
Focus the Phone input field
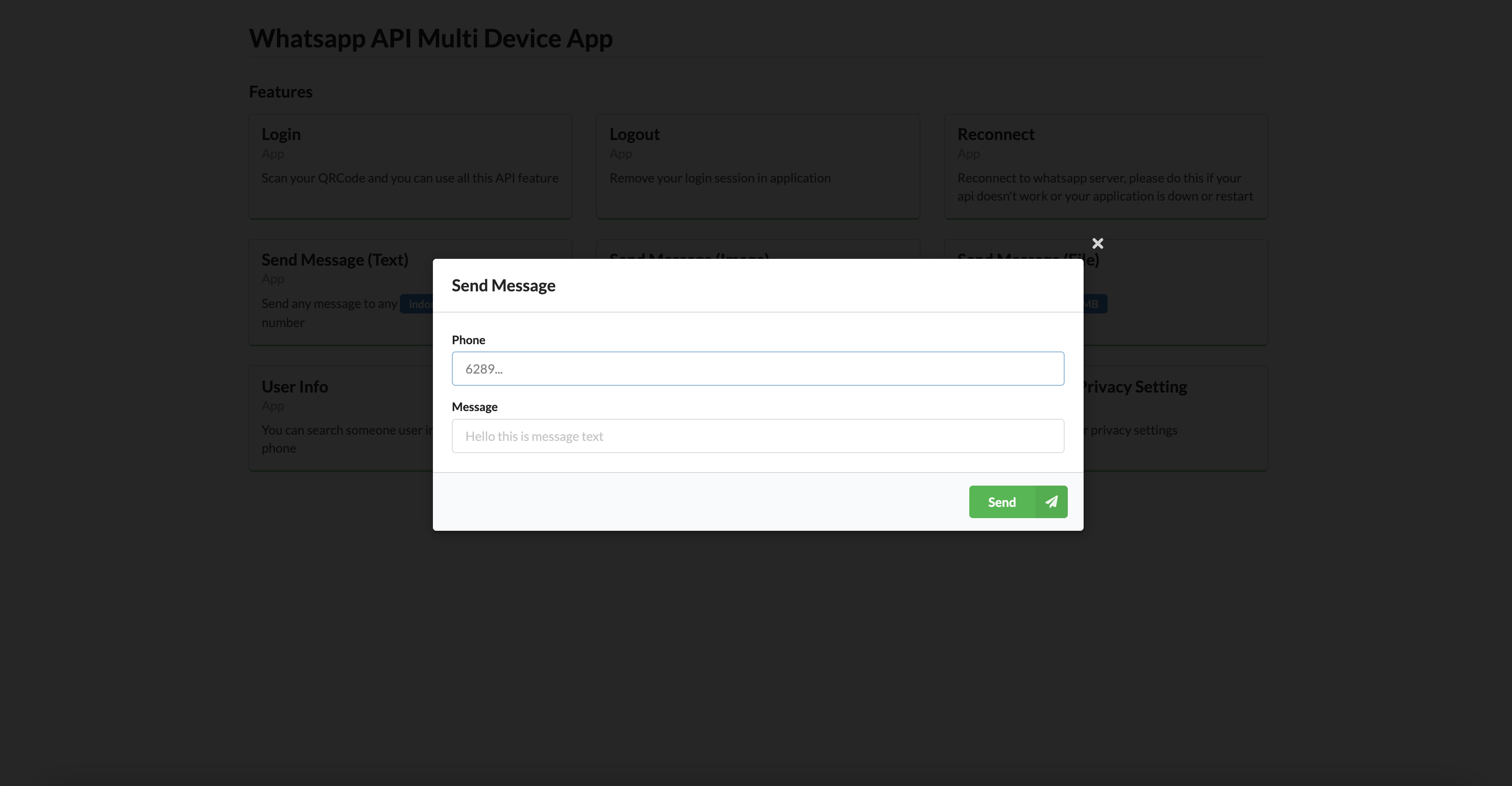758,368
